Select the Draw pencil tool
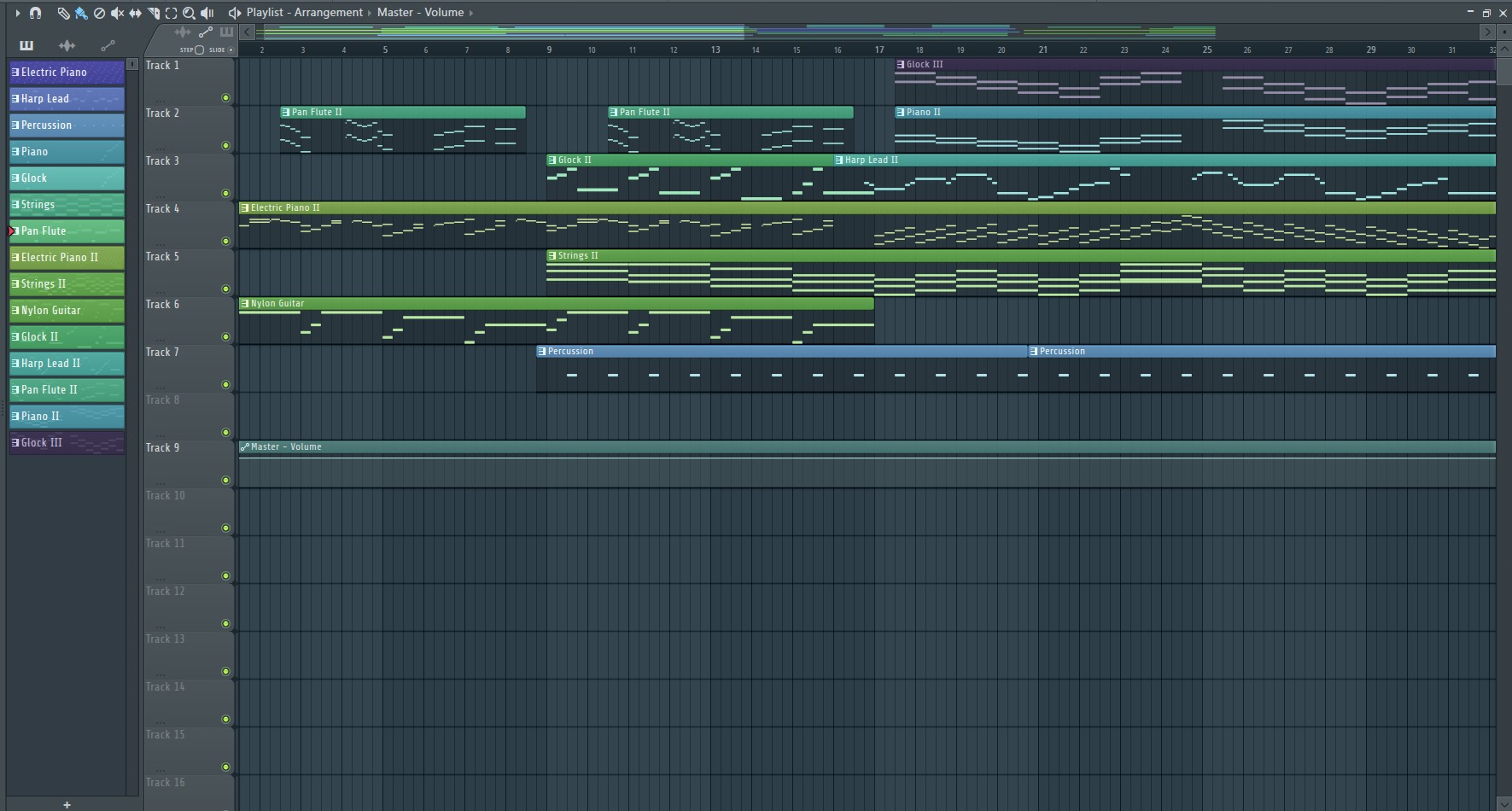This screenshot has height=811, width=1512. pos(63,13)
